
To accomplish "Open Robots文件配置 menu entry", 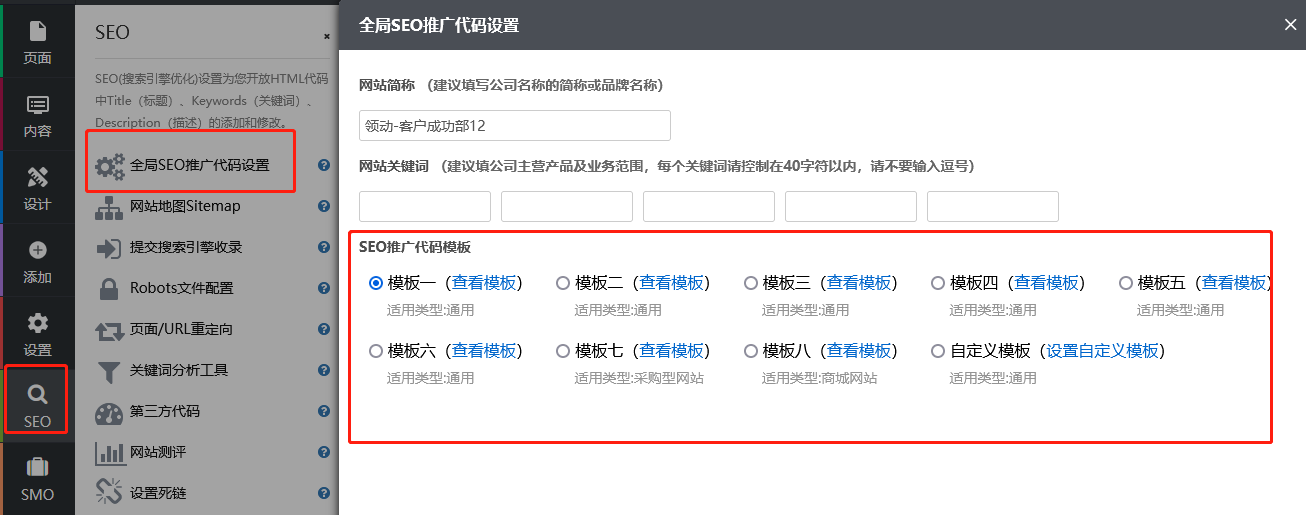I will click(x=181, y=288).
